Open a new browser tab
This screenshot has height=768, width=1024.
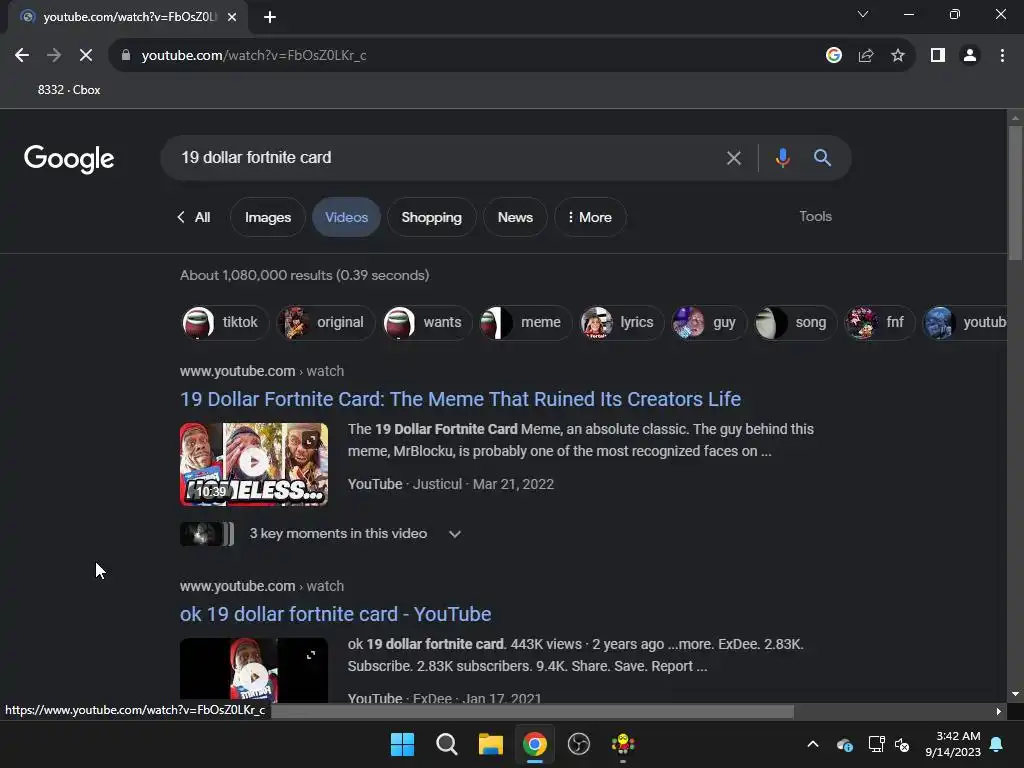tap(270, 17)
